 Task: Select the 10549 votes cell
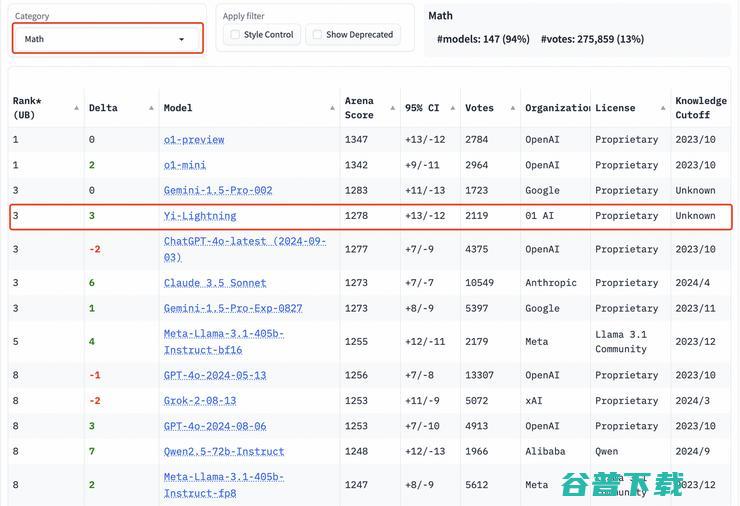coord(479,283)
